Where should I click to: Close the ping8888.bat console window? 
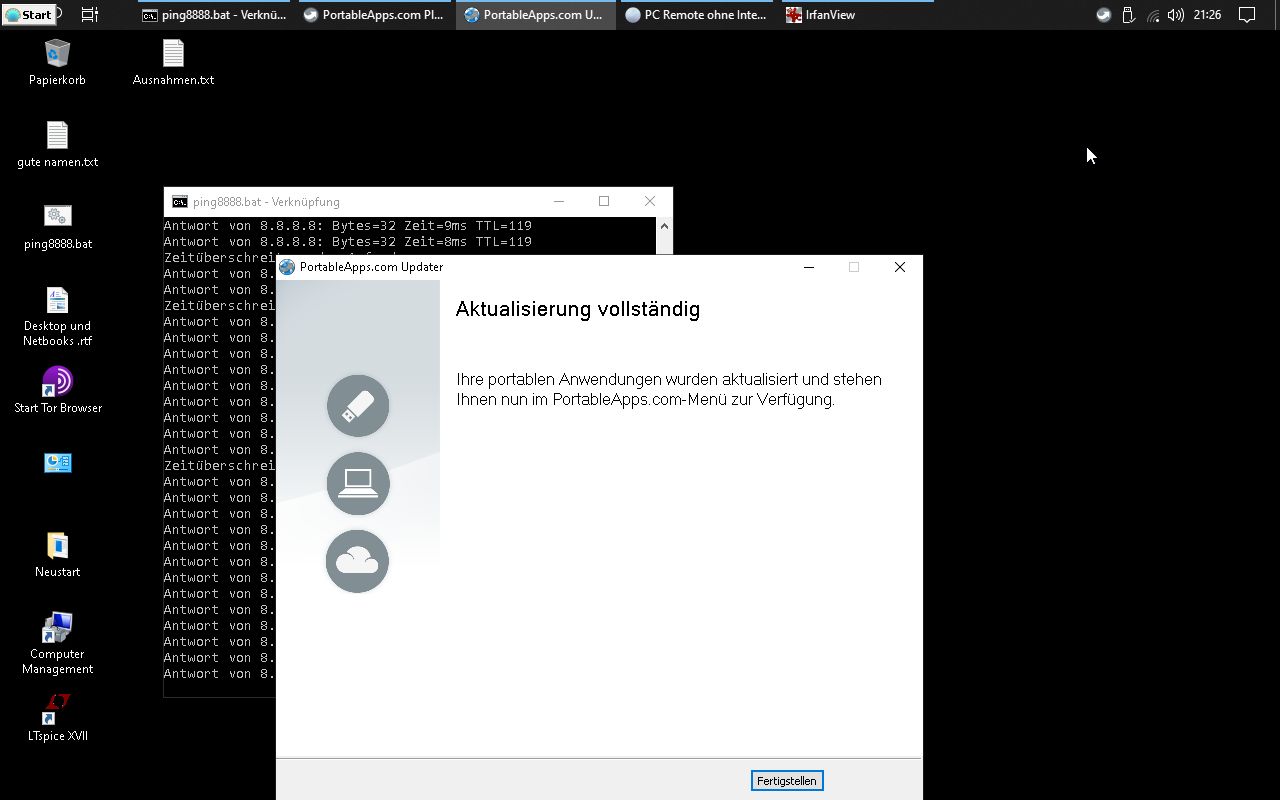[x=650, y=201]
